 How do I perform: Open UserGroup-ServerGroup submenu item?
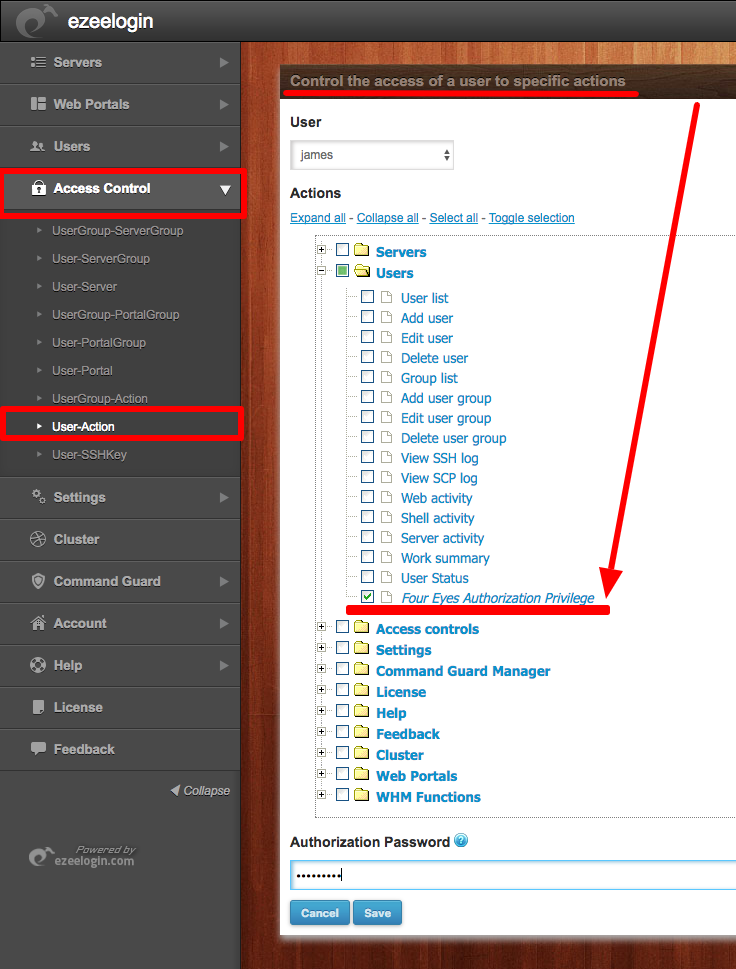pos(117,231)
